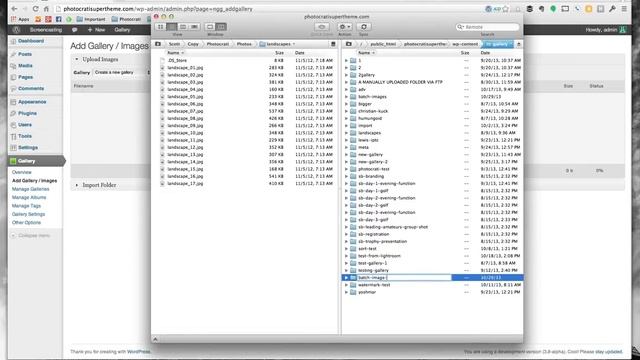640x360 pixels.
Task: Open the landscapes path dropdown
Action: click(x=277, y=44)
